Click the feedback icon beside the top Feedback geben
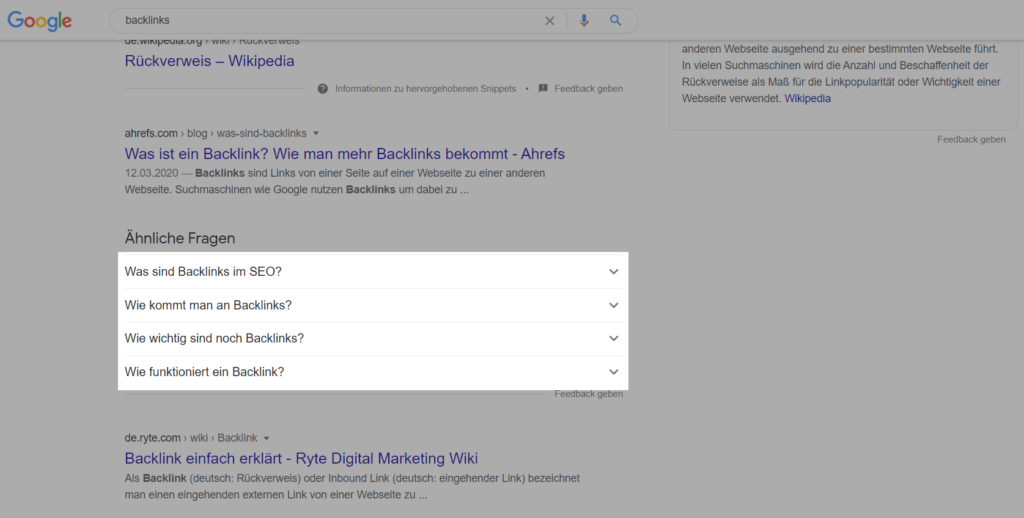 (x=543, y=88)
